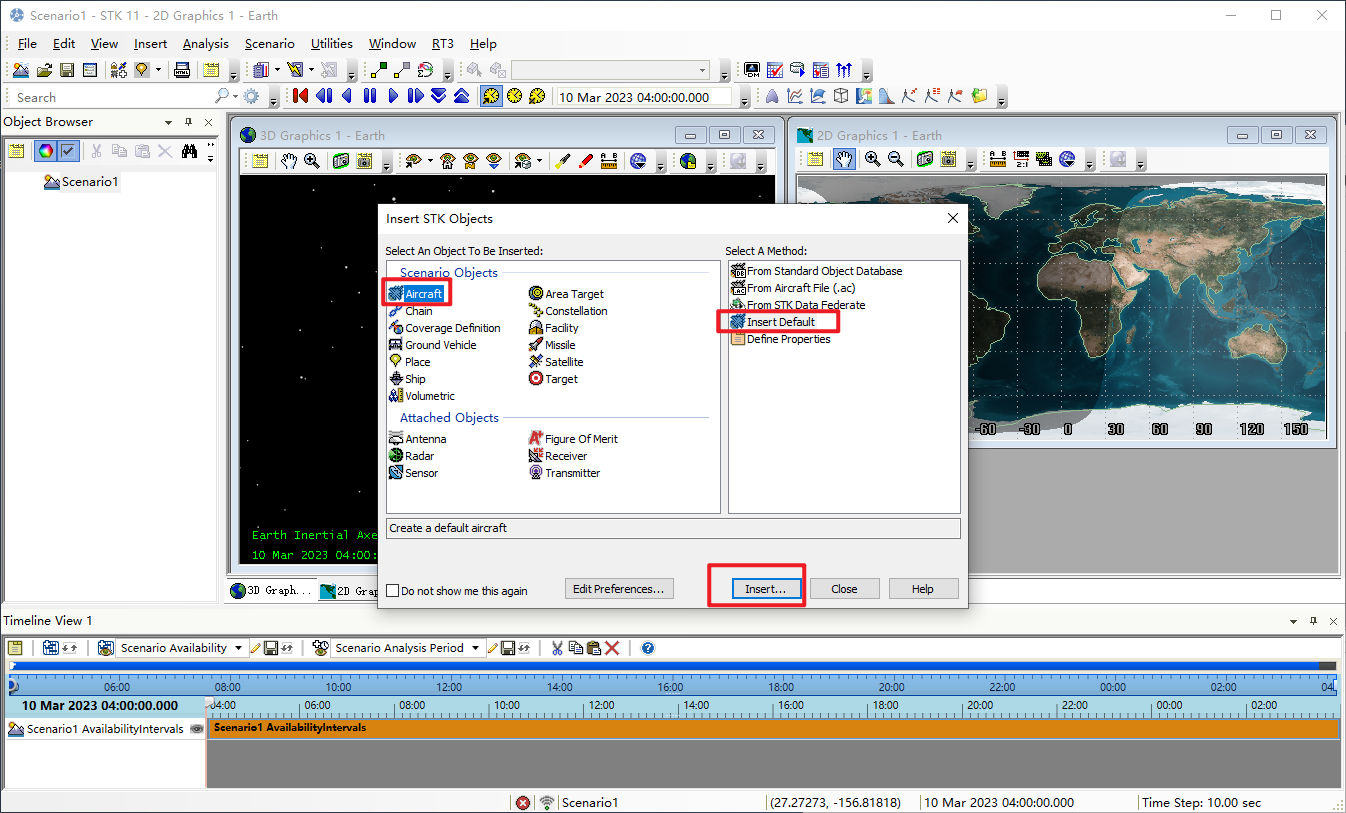Open Timeline View panel options arrow
This screenshot has width=1346, height=813.
[x=1294, y=621]
